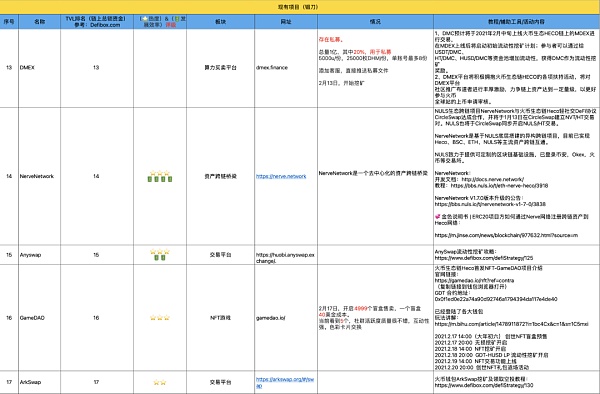Select the GameDAO name cell

pos(39,317)
